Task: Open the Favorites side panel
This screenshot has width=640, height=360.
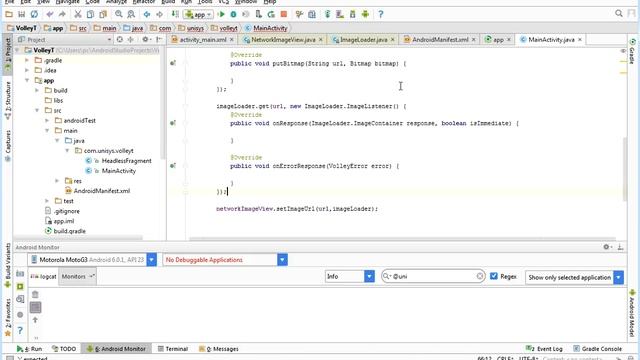Action: pos(7,317)
